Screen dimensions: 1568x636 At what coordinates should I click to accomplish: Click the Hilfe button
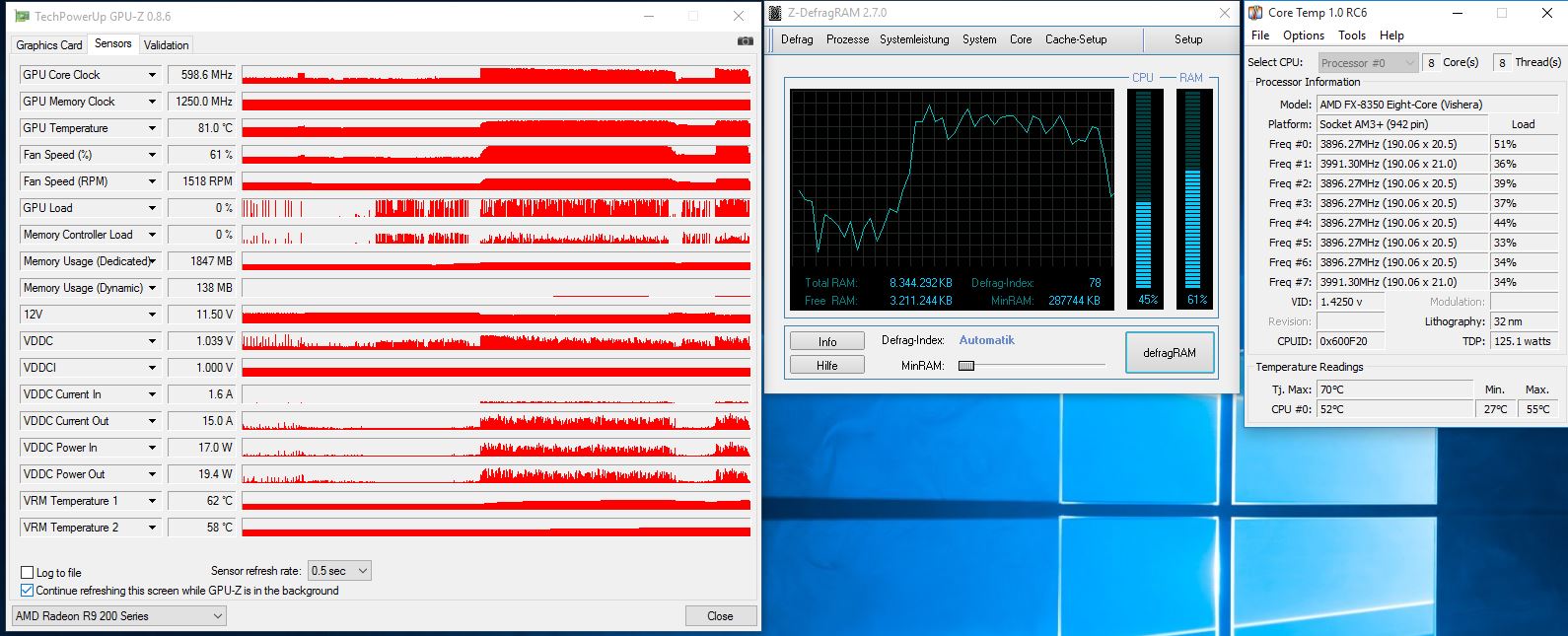click(827, 365)
